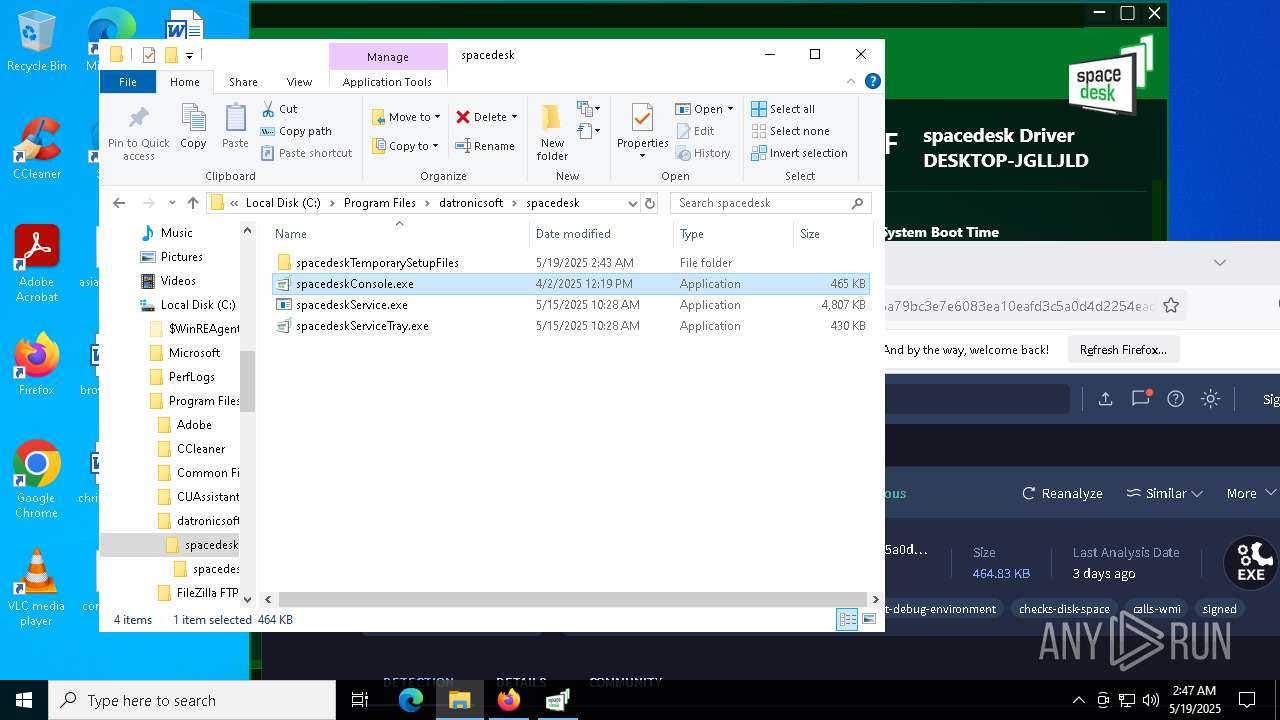Switch to large icons view button
This screenshot has width=1280, height=720.
click(x=870, y=620)
